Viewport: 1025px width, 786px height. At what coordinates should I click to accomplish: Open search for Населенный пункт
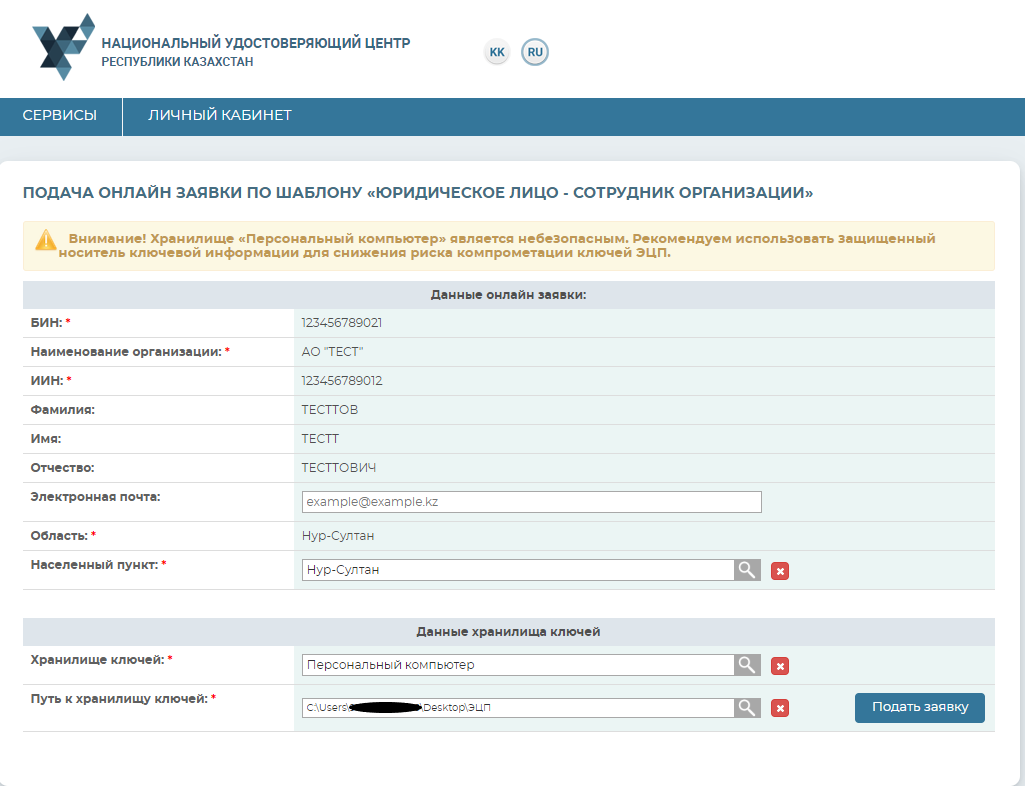pyautogui.click(x=747, y=570)
